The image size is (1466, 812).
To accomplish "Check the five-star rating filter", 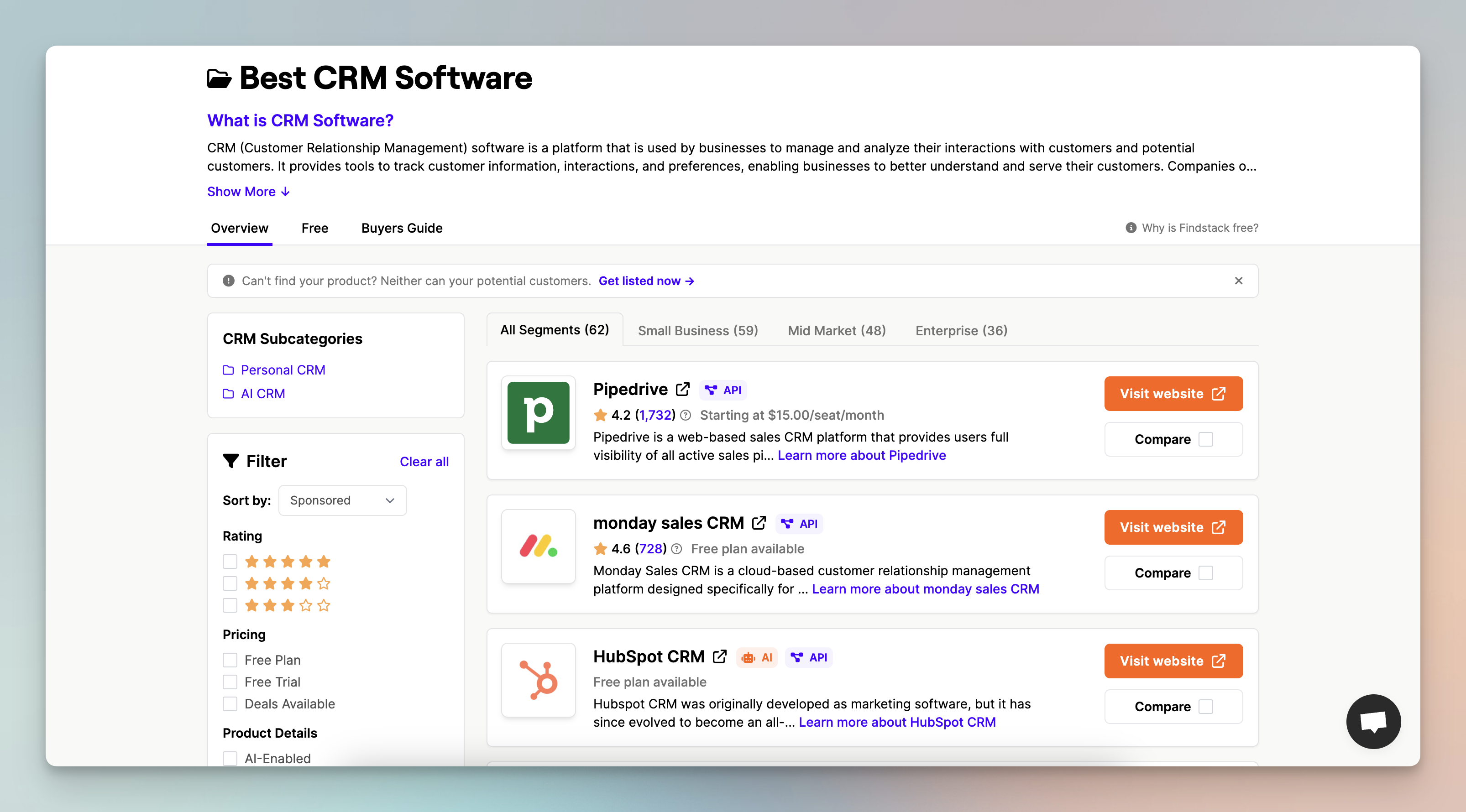I will pyautogui.click(x=230, y=561).
